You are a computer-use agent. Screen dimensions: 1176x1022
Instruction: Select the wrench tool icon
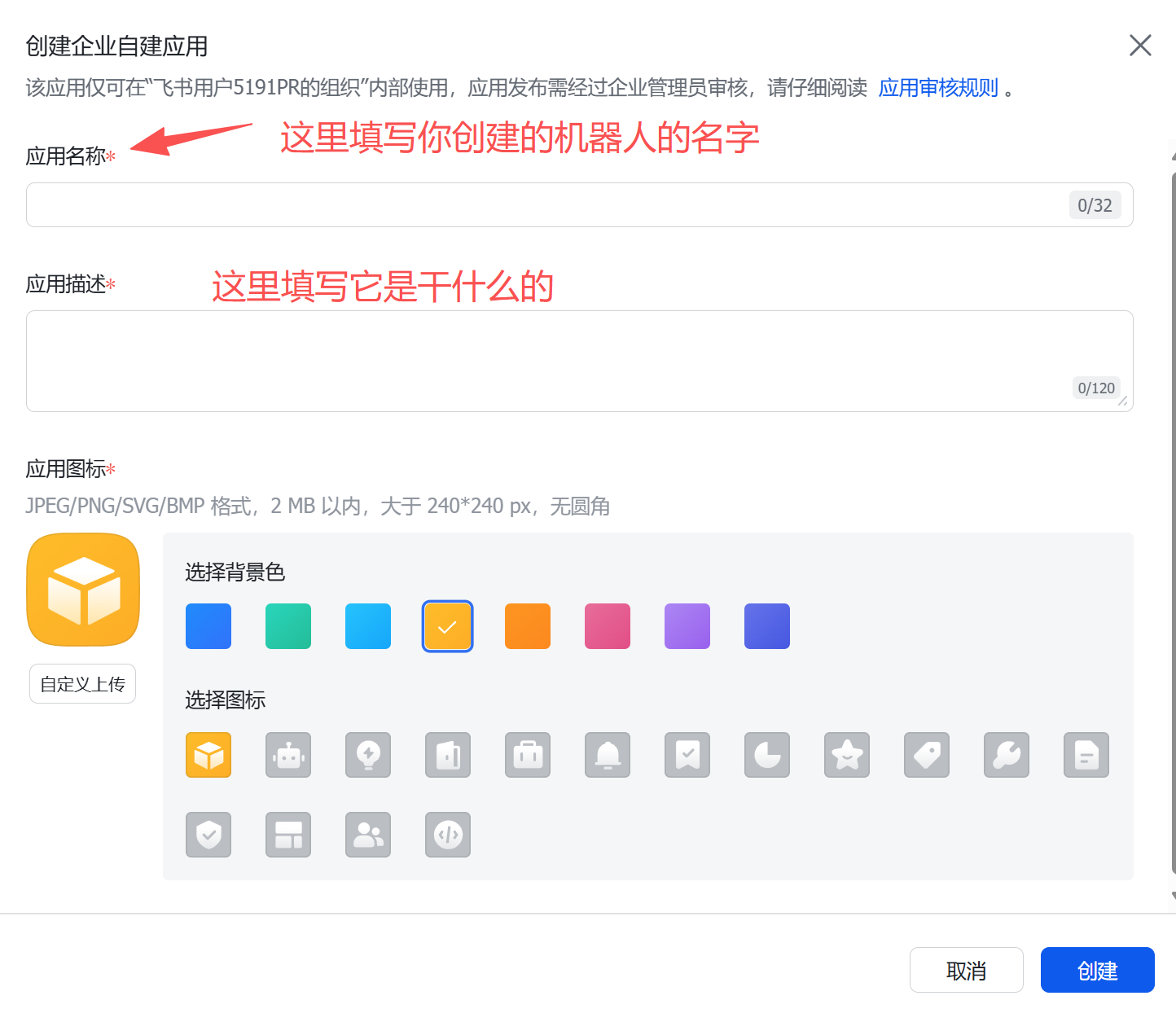pyautogui.click(x=1006, y=755)
